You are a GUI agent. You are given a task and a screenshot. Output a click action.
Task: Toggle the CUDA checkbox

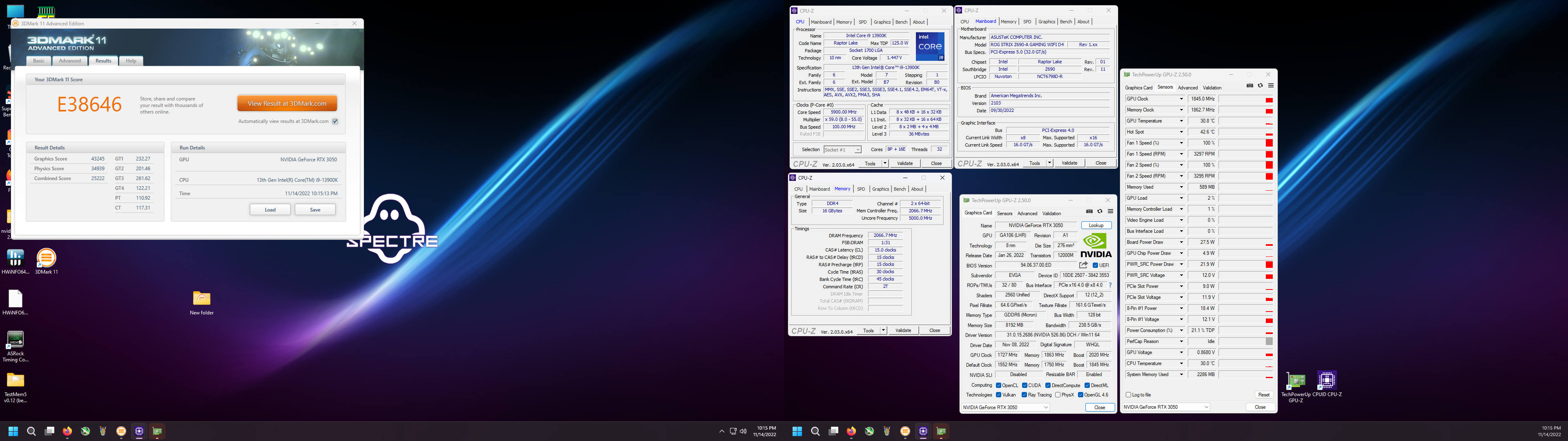tap(1025, 385)
